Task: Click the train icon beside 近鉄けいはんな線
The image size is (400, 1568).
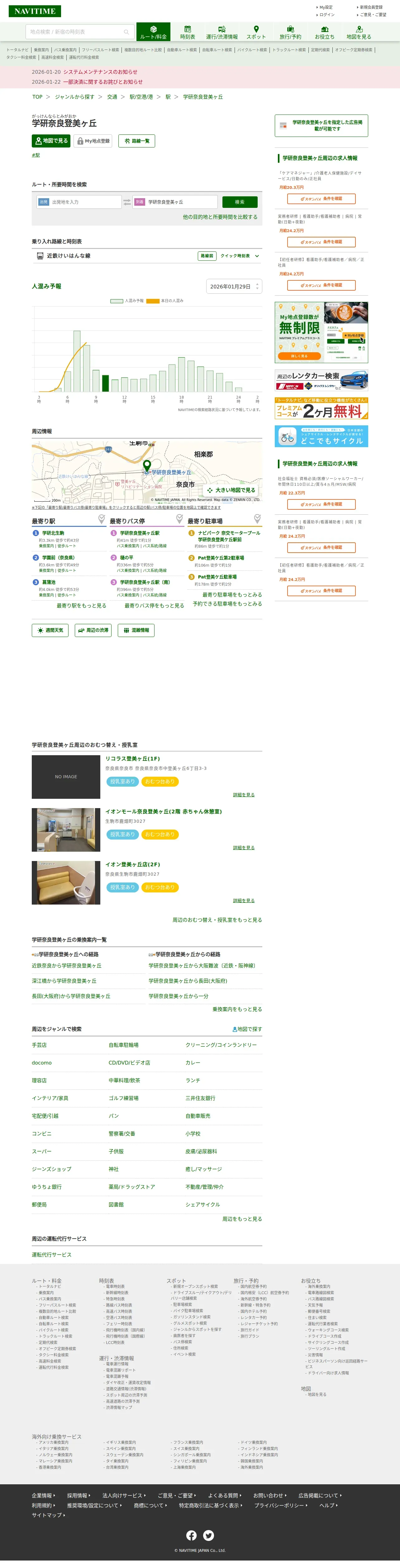Action: [x=40, y=256]
